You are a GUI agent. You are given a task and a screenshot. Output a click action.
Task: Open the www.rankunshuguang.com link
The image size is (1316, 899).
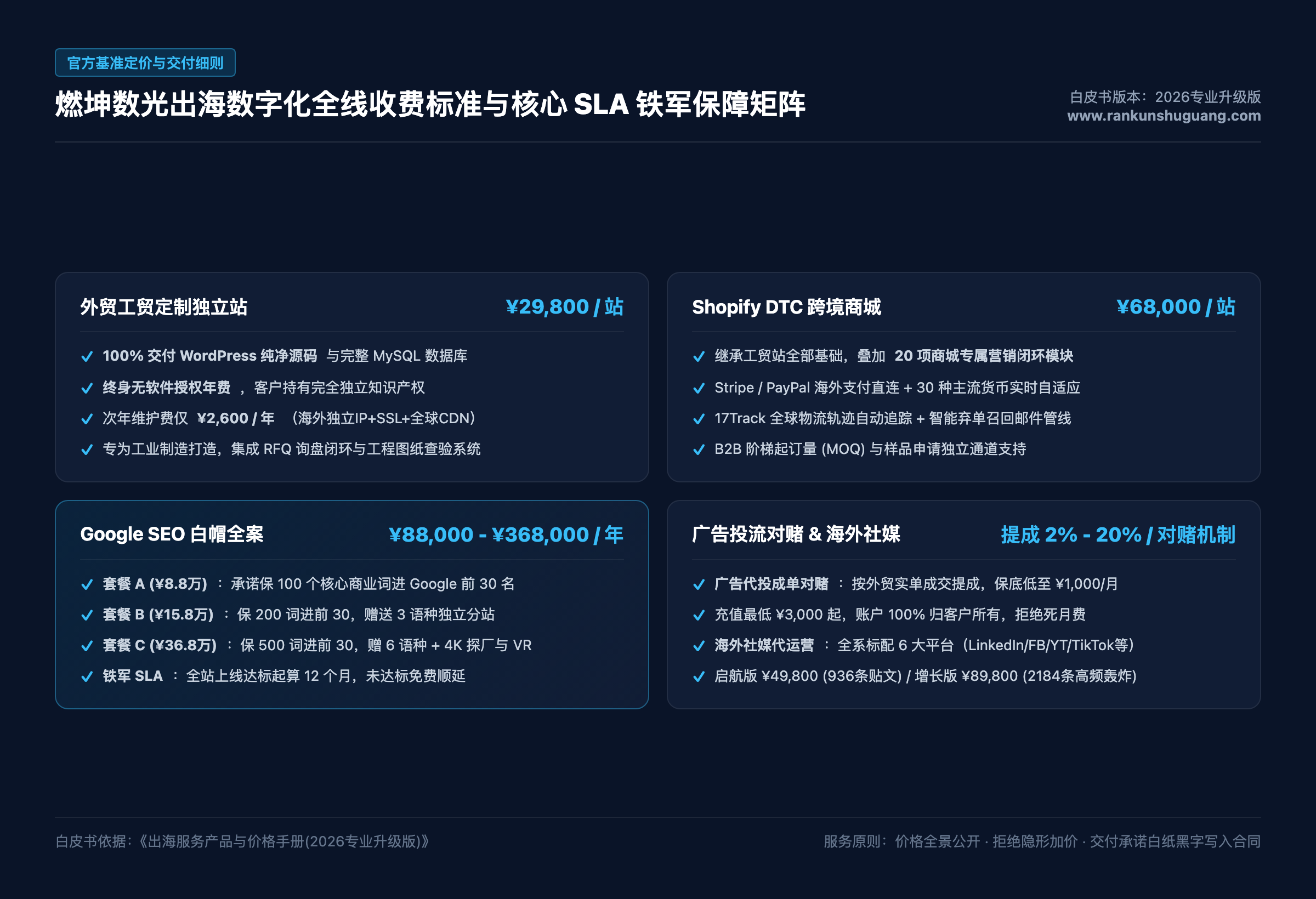tap(1164, 116)
